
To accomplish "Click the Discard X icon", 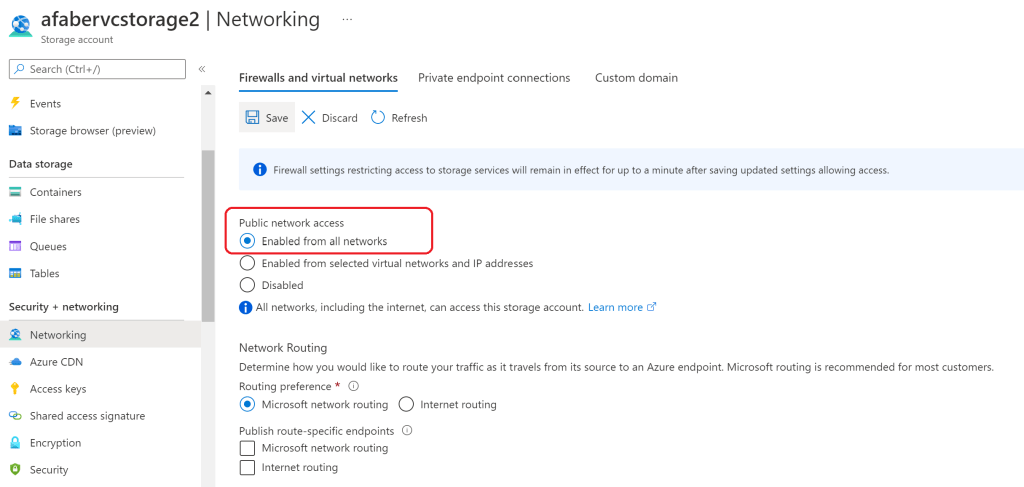I will tap(309, 118).
